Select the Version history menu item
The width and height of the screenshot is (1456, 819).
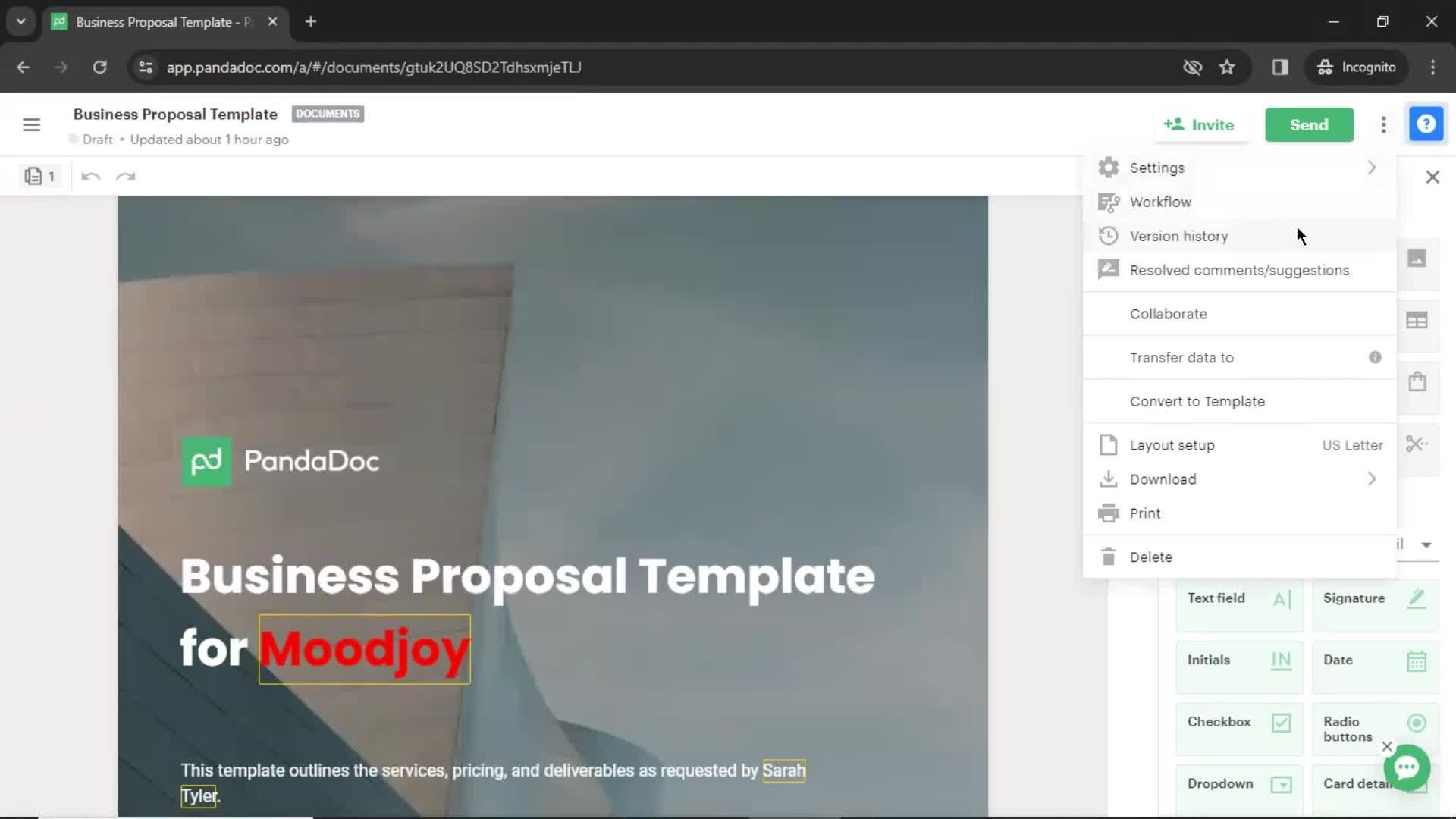(x=1178, y=235)
